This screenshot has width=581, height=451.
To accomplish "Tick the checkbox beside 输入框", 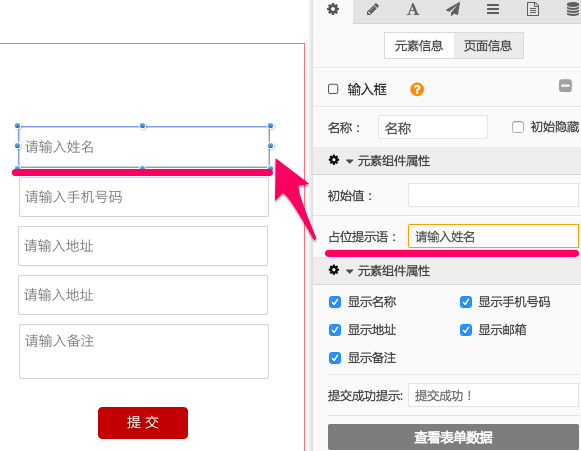I will [x=333, y=89].
